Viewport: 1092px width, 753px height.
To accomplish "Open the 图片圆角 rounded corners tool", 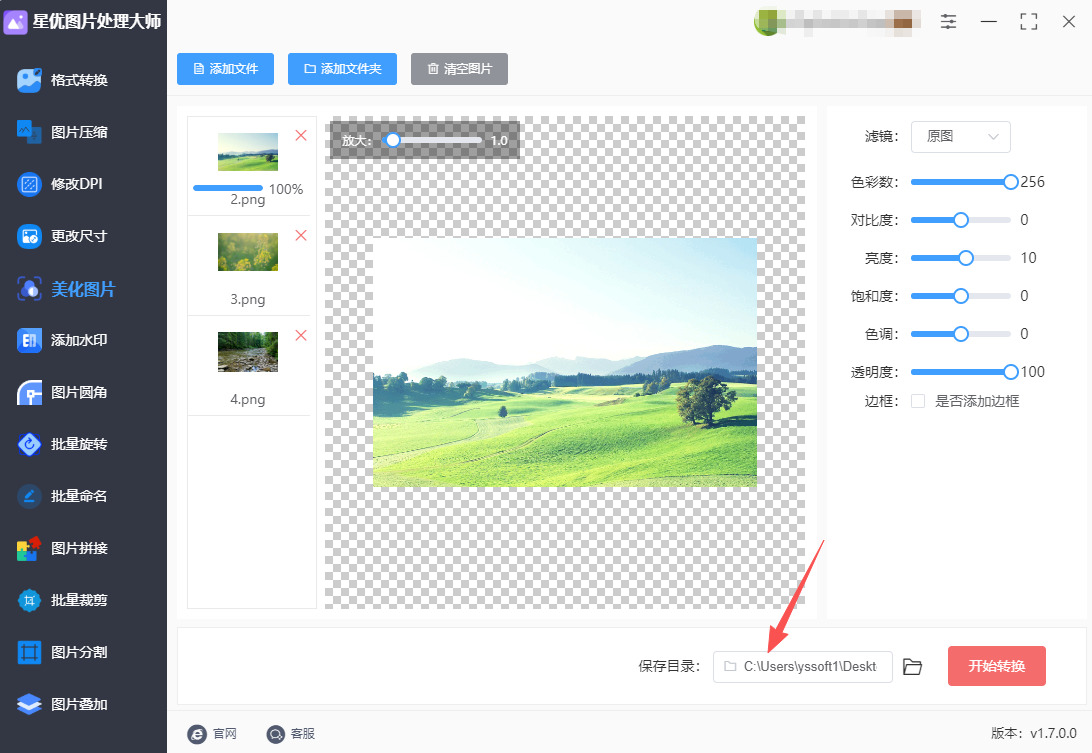I will [x=63, y=392].
